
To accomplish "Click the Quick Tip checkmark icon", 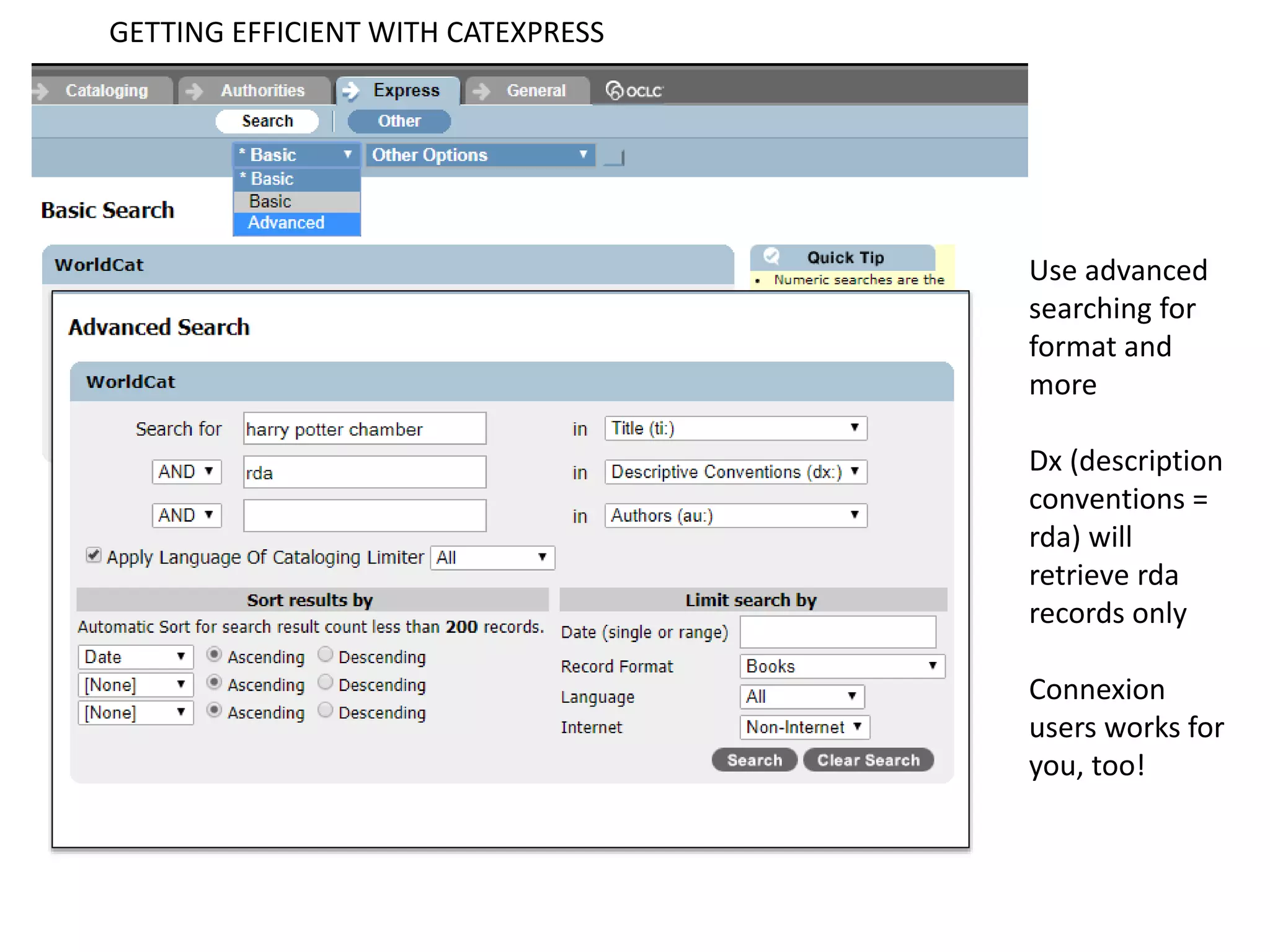I will point(771,256).
